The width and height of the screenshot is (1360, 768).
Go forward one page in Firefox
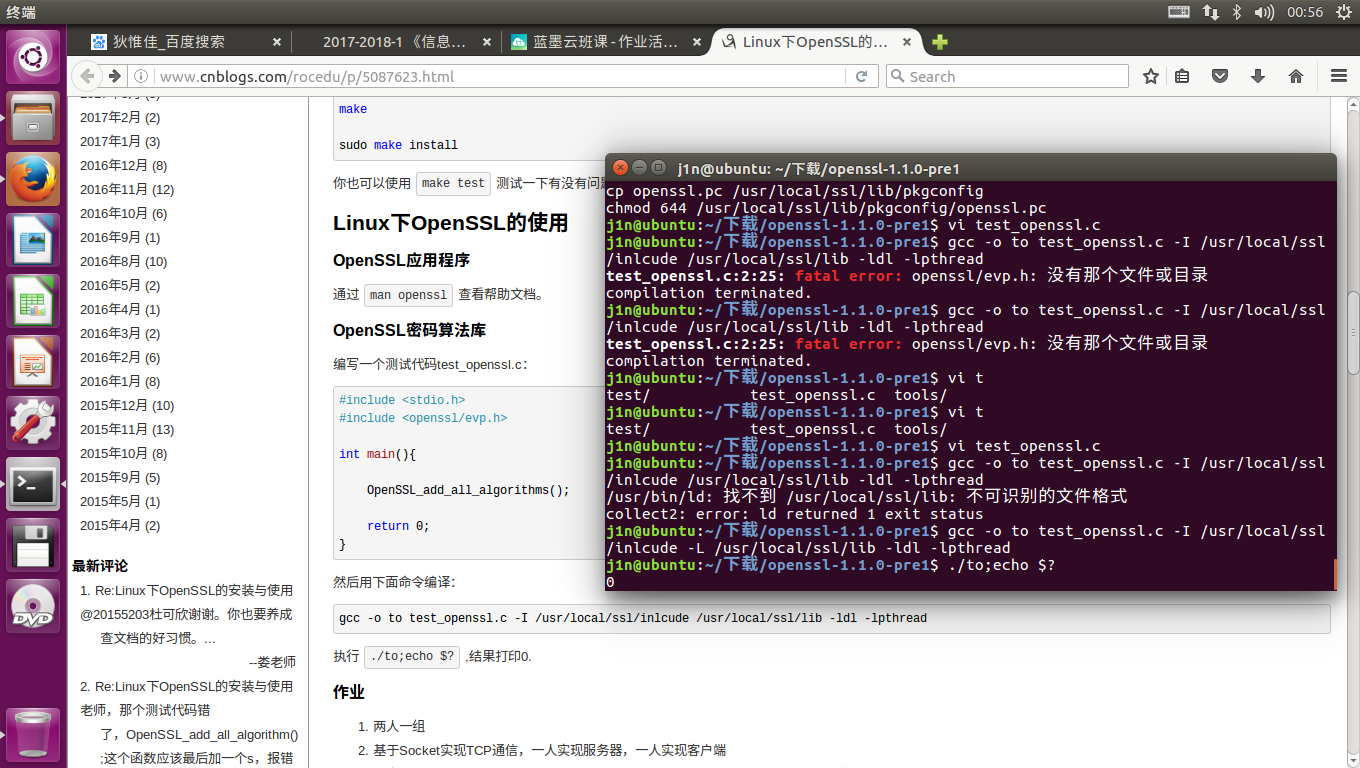pyautogui.click(x=114, y=76)
